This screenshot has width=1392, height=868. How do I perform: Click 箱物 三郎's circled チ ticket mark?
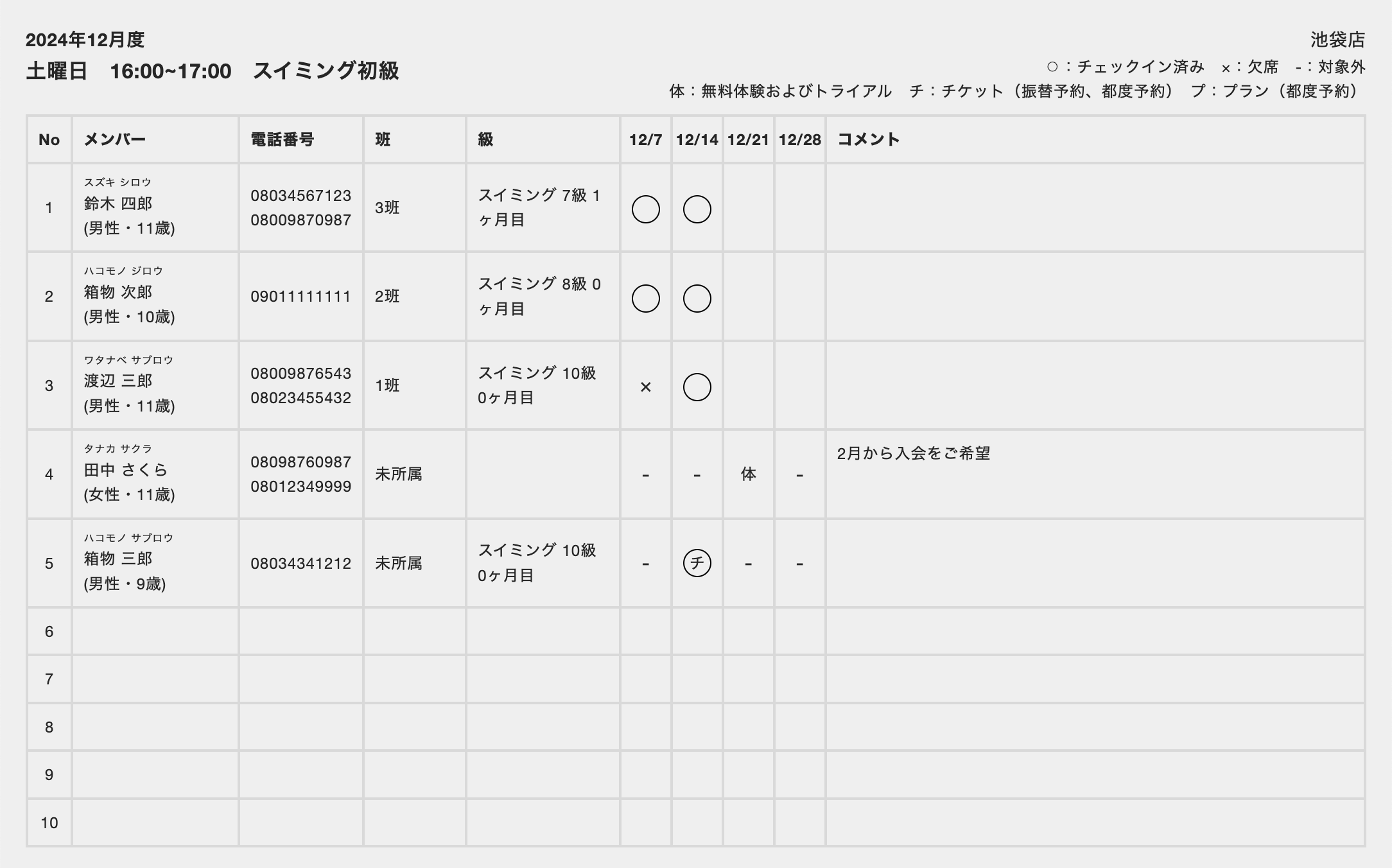tap(697, 564)
